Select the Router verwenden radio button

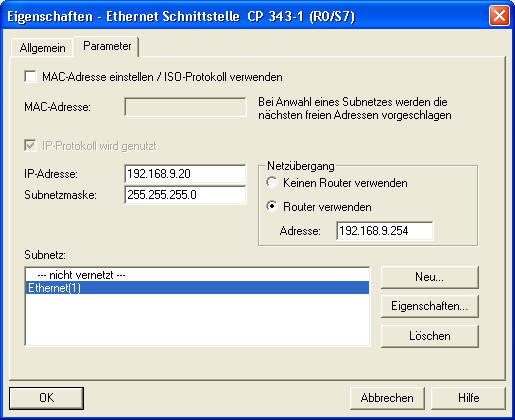point(272,206)
